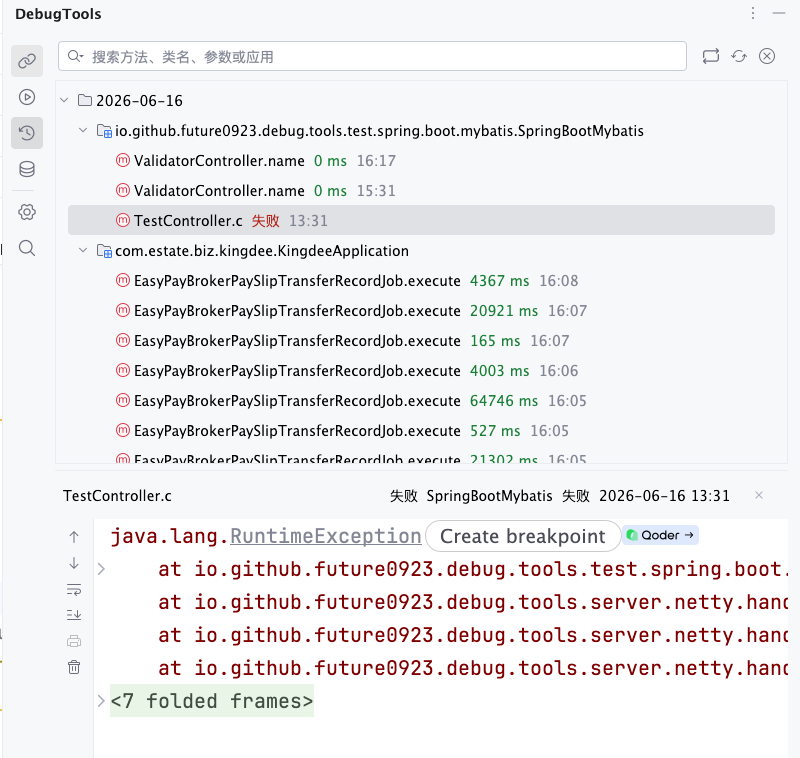Click the clear circle-X icon beside search box
The height and width of the screenshot is (758, 800).
[767, 56]
